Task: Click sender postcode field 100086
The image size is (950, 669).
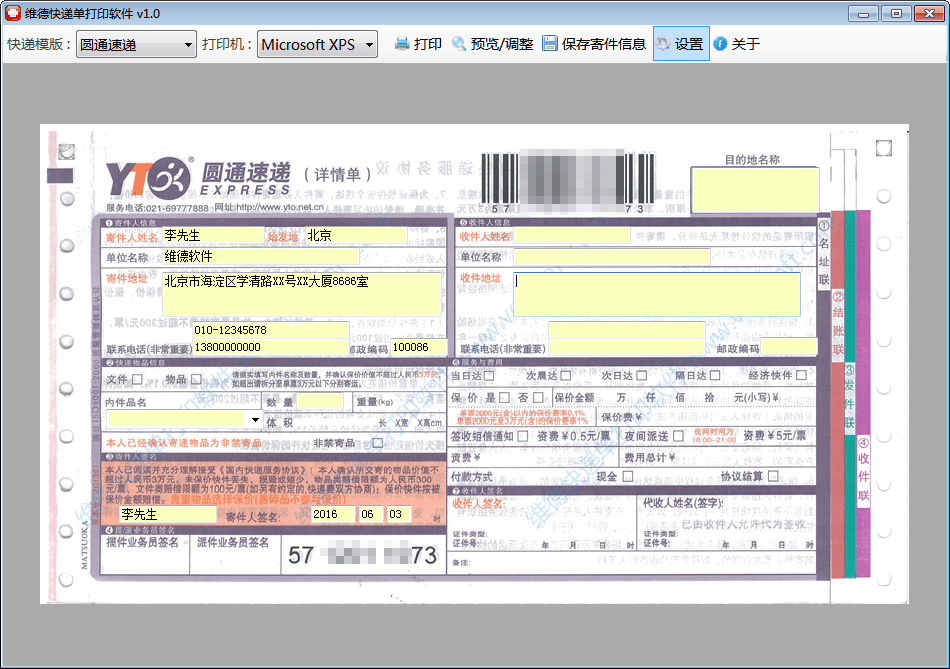Action: [419, 347]
